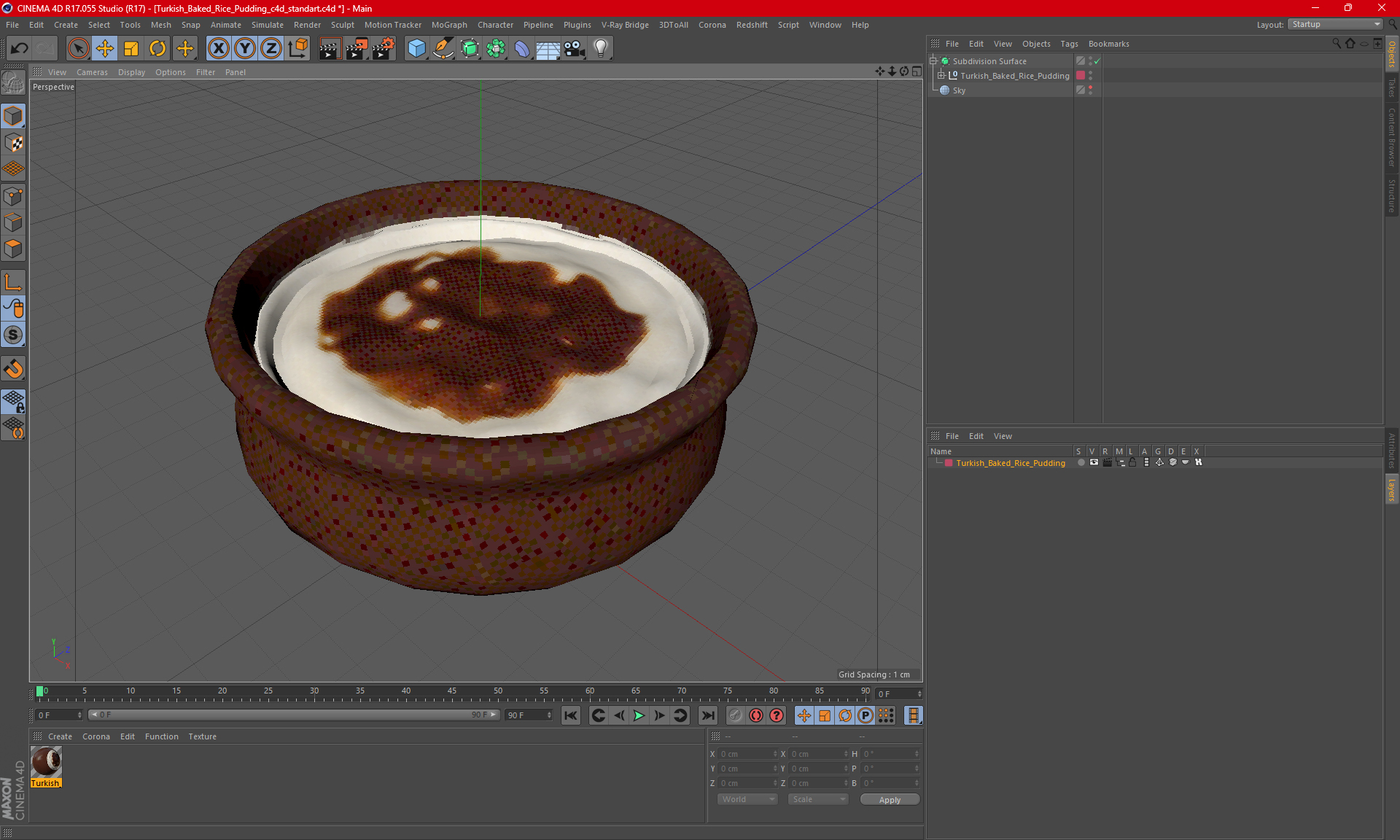This screenshot has width=1400, height=840.
Task: Open the Layout Startup dropdown
Action: pos(1335,25)
